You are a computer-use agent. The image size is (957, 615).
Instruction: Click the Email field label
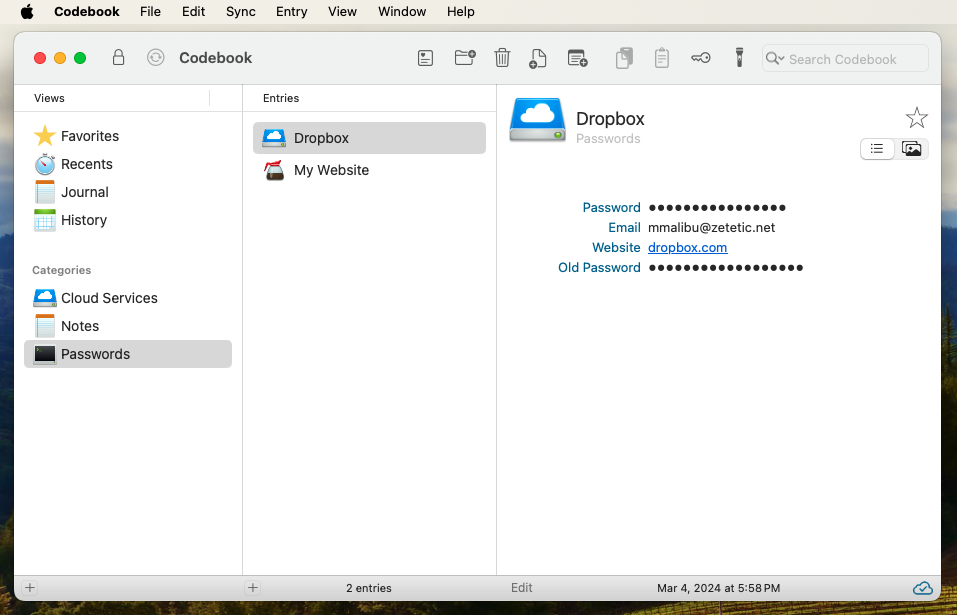(x=624, y=228)
